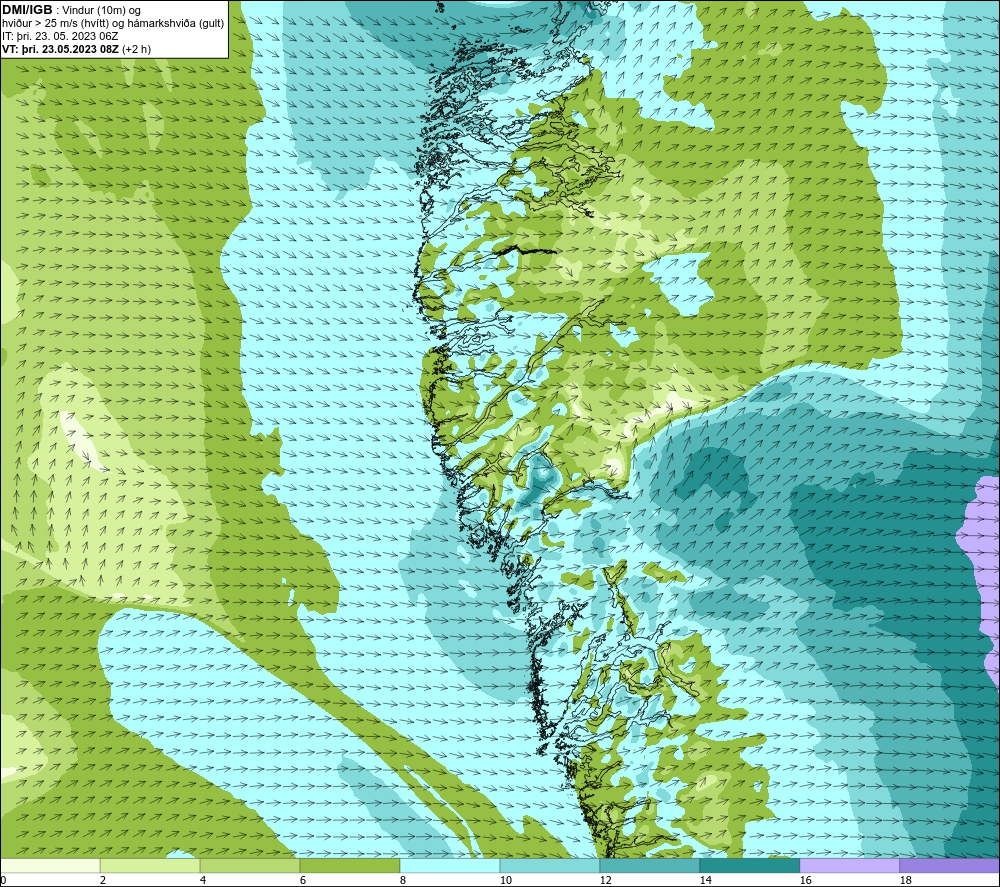Click the 10-12 m/s light teal legend swatch
This screenshot has height=887, width=1000.
pyautogui.click(x=550, y=866)
